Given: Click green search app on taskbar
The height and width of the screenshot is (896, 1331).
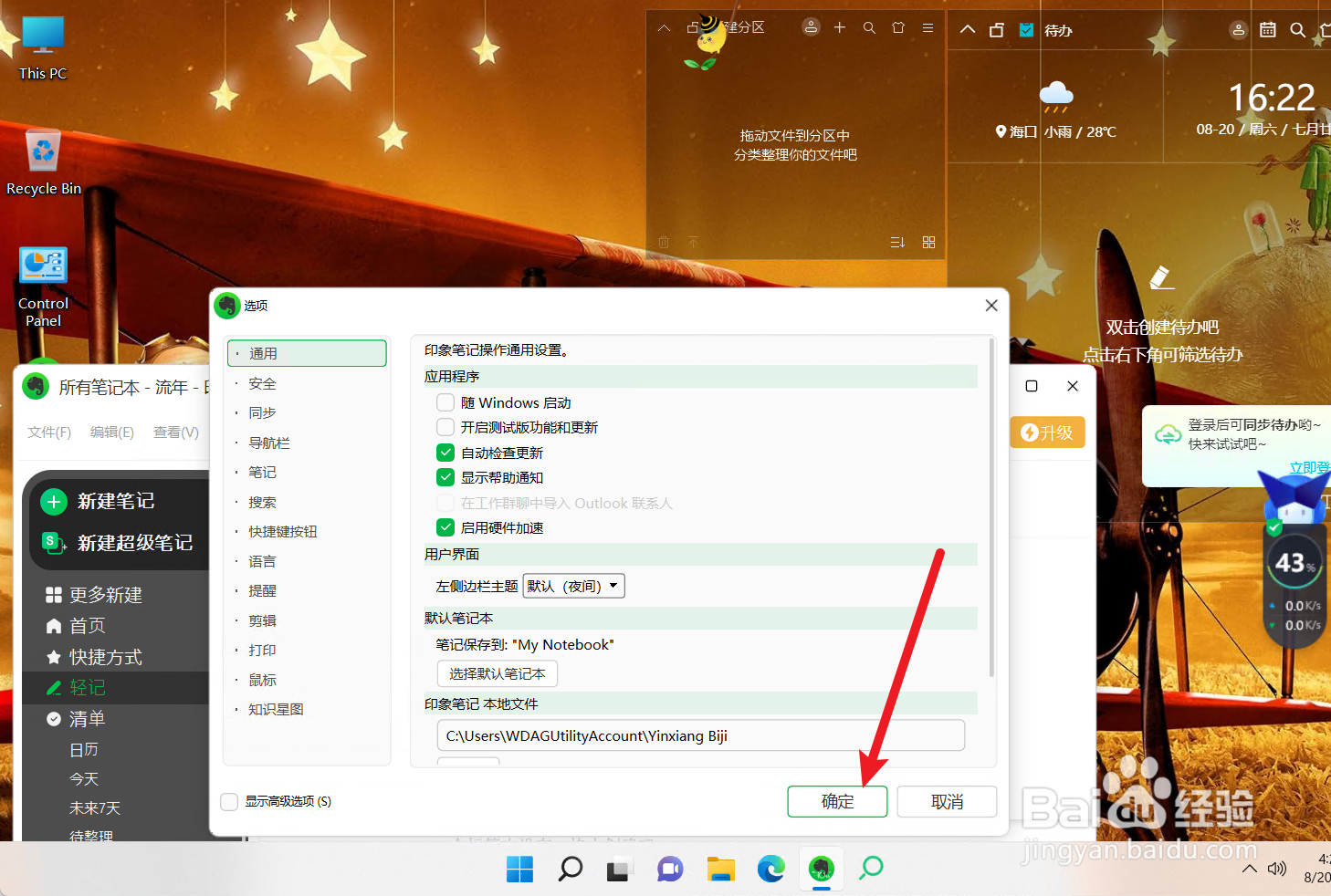Looking at the screenshot, I should pos(871,869).
